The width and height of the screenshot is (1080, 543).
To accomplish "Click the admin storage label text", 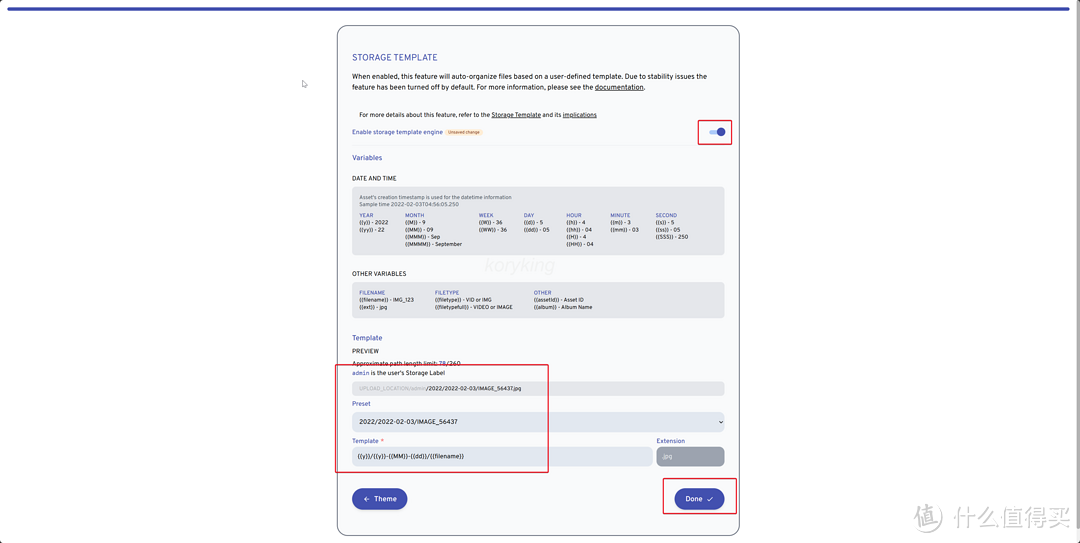I will (360, 373).
